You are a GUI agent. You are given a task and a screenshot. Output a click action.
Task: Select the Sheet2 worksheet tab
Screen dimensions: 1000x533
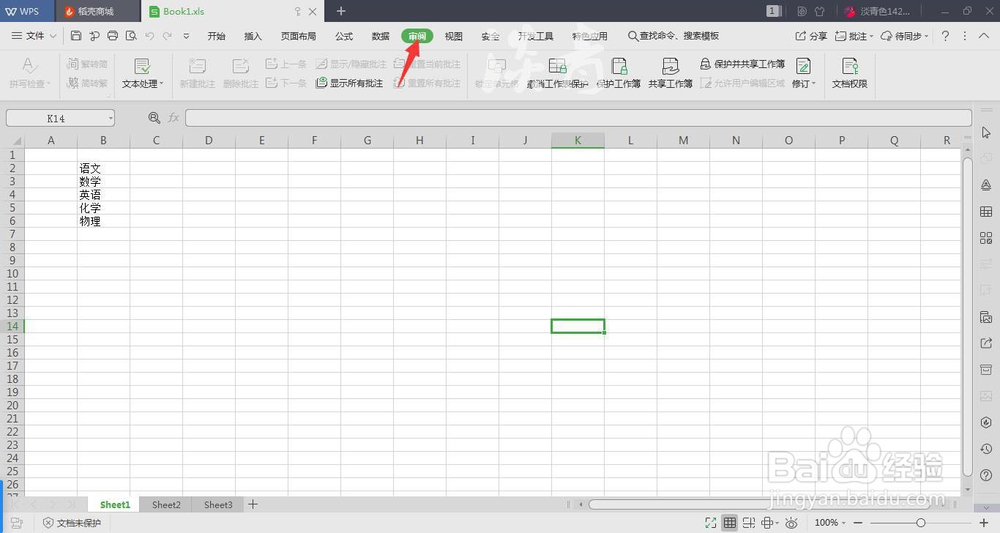pyautogui.click(x=166, y=504)
